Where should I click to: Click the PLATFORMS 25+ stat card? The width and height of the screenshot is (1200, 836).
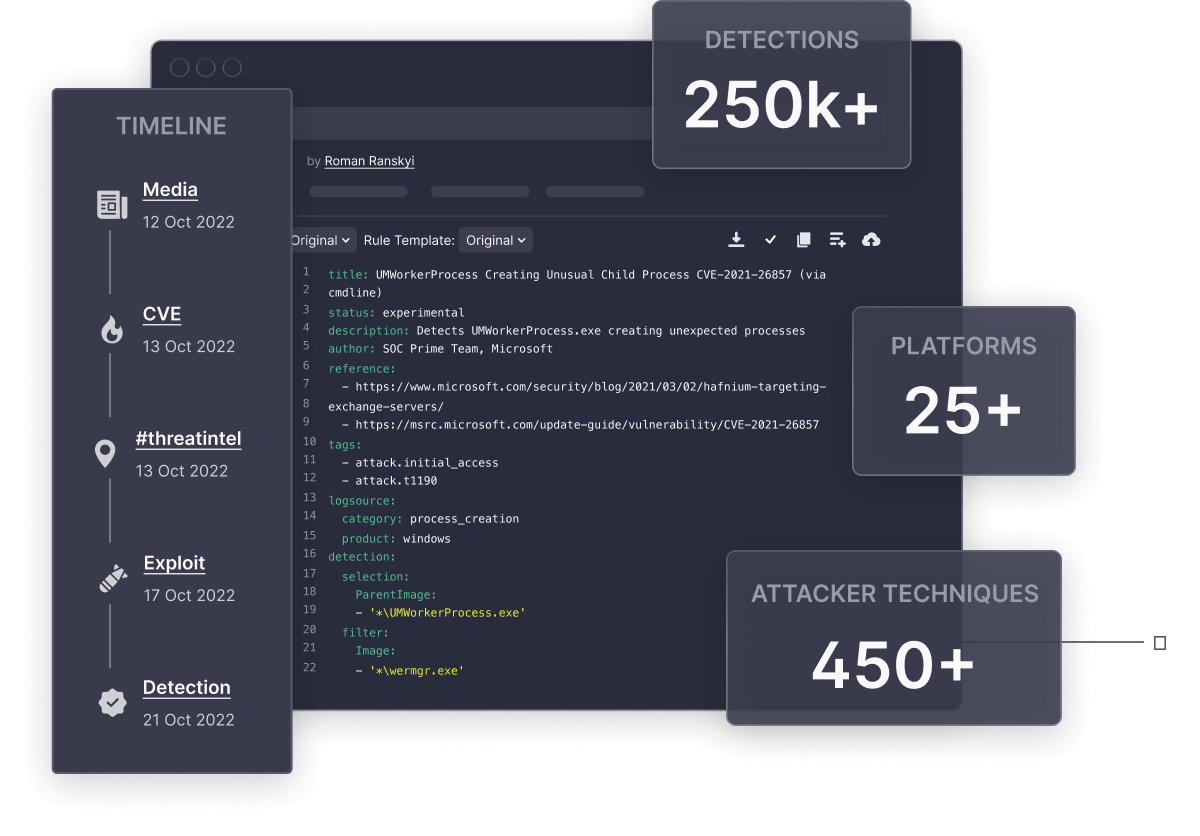click(x=963, y=390)
